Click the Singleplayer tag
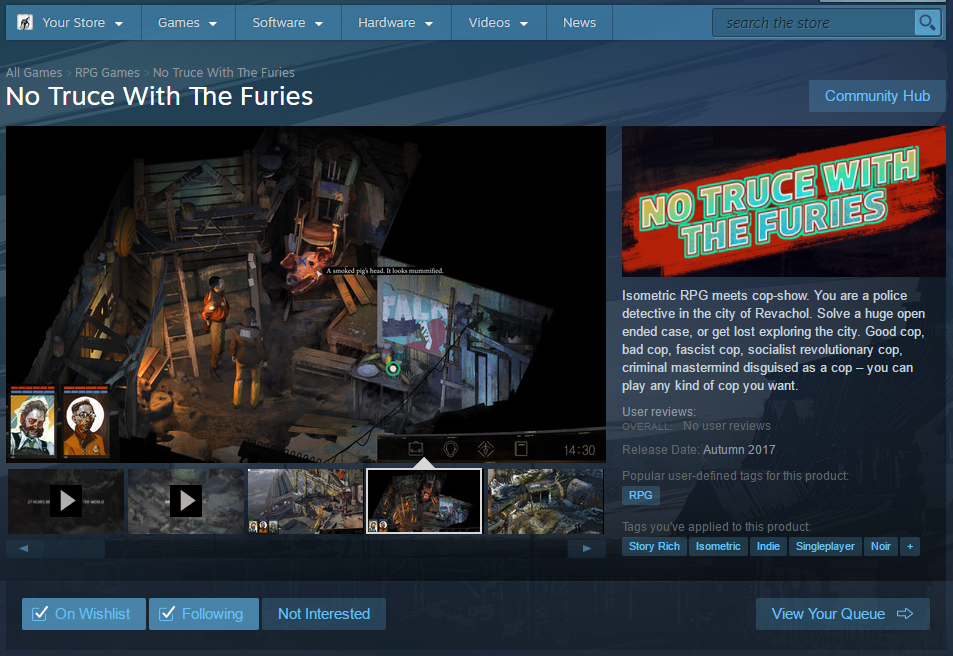The image size is (953, 656). (x=825, y=547)
